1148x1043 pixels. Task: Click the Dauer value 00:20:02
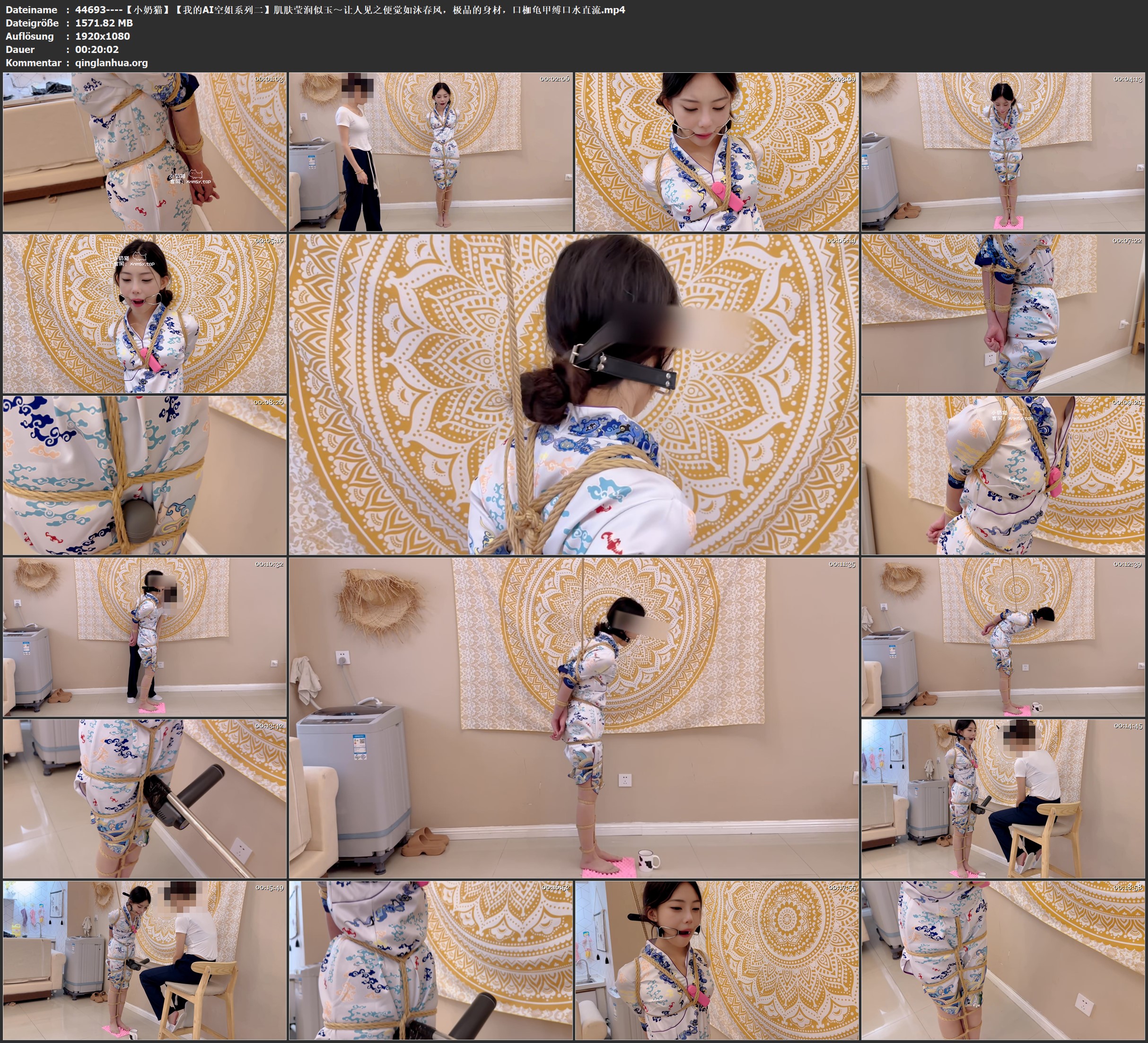[97, 50]
